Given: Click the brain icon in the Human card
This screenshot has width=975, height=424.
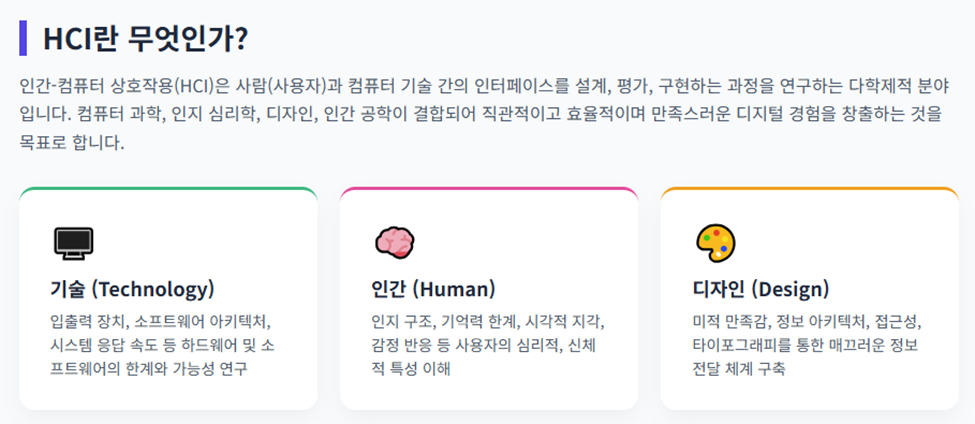Looking at the screenshot, I should tap(394, 241).
